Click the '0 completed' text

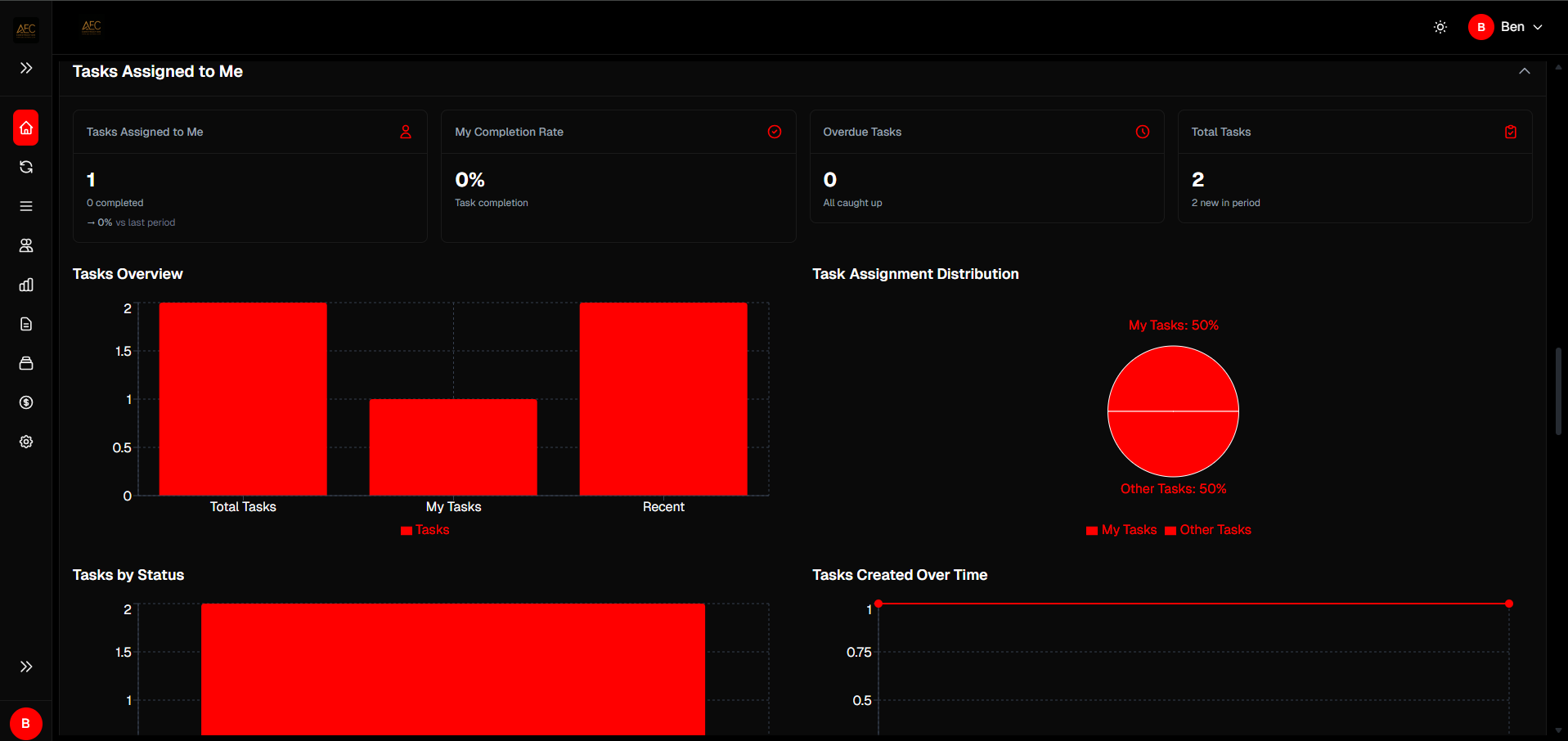115,203
